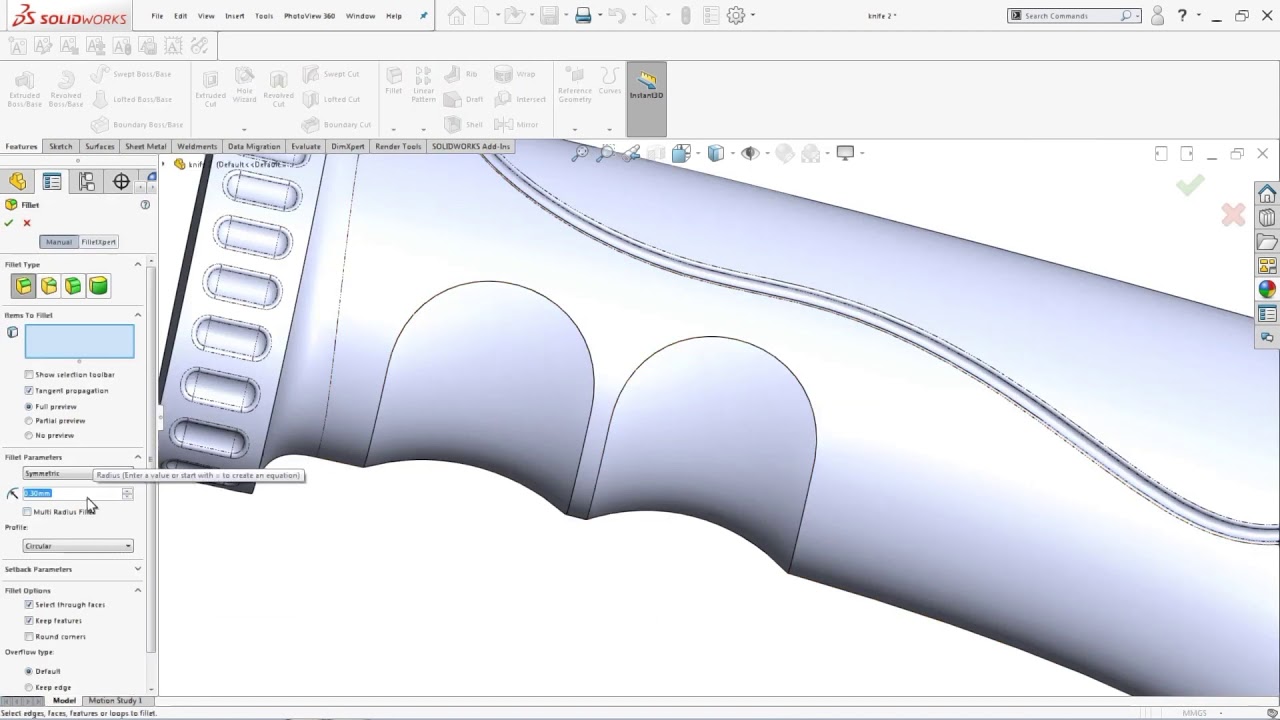Viewport: 1280px width, 720px height.
Task: Cancel the fillet with the red X
Action: 27,223
